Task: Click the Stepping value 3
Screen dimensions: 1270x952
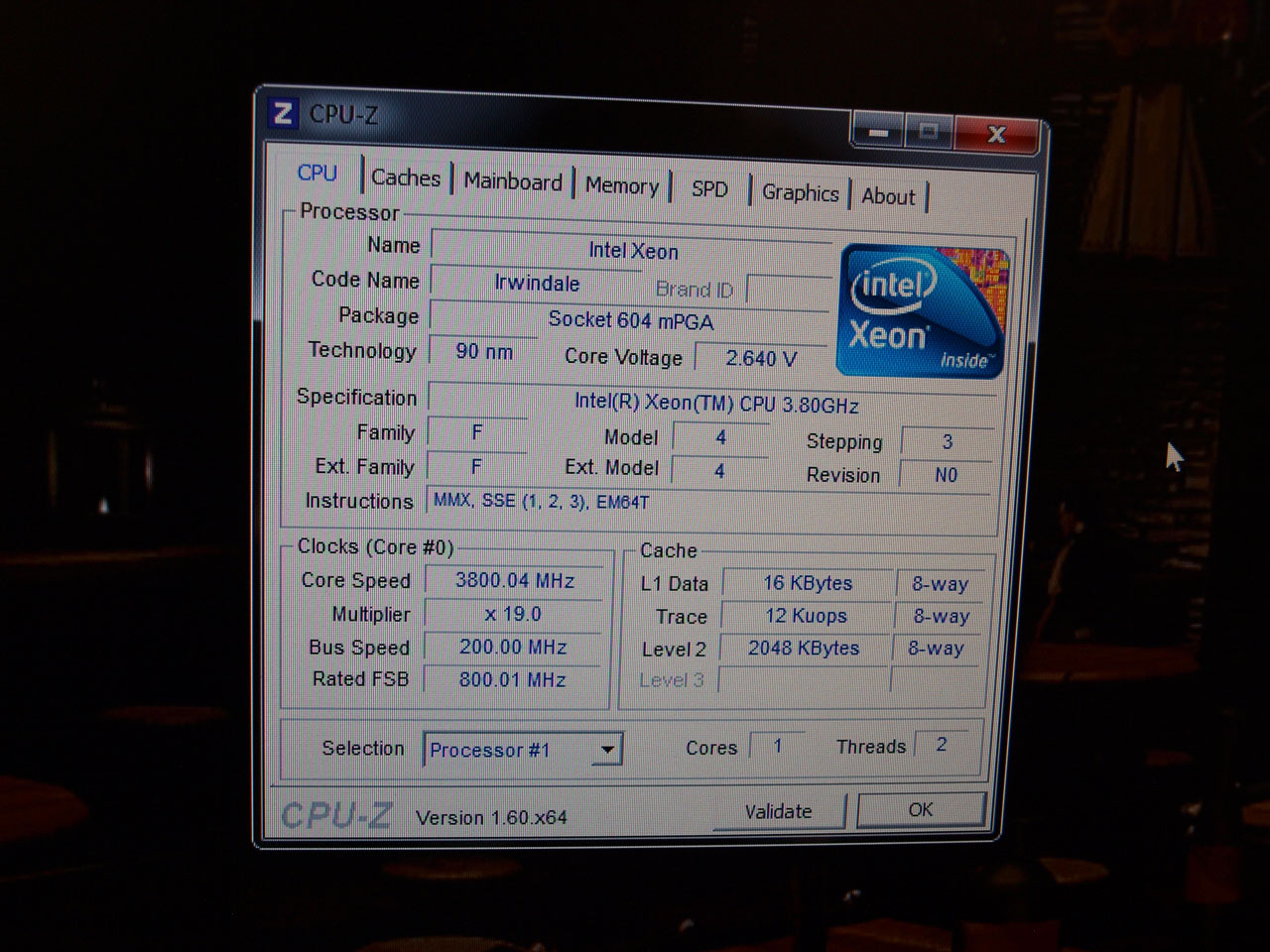Action: tap(947, 442)
